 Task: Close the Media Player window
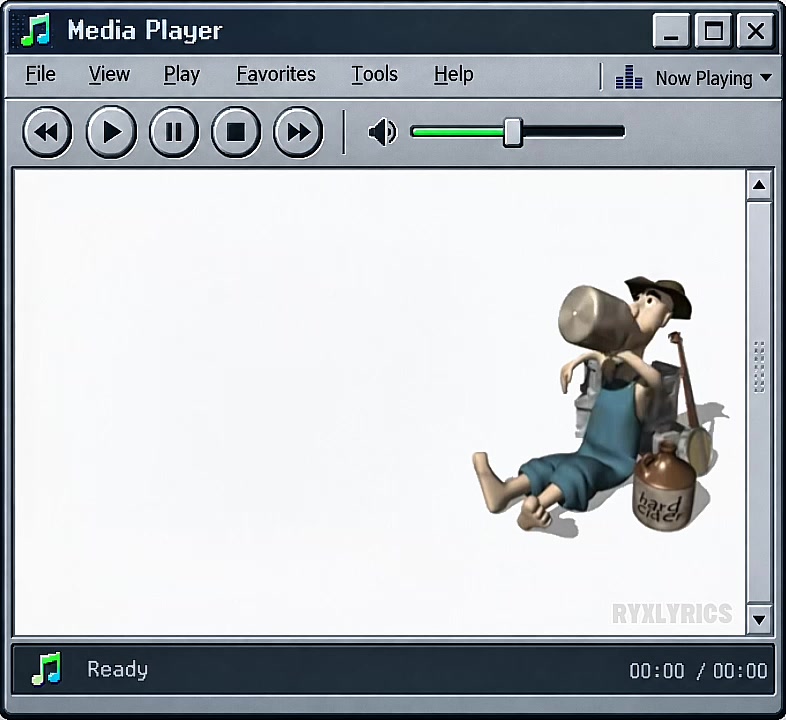point(755,31)
